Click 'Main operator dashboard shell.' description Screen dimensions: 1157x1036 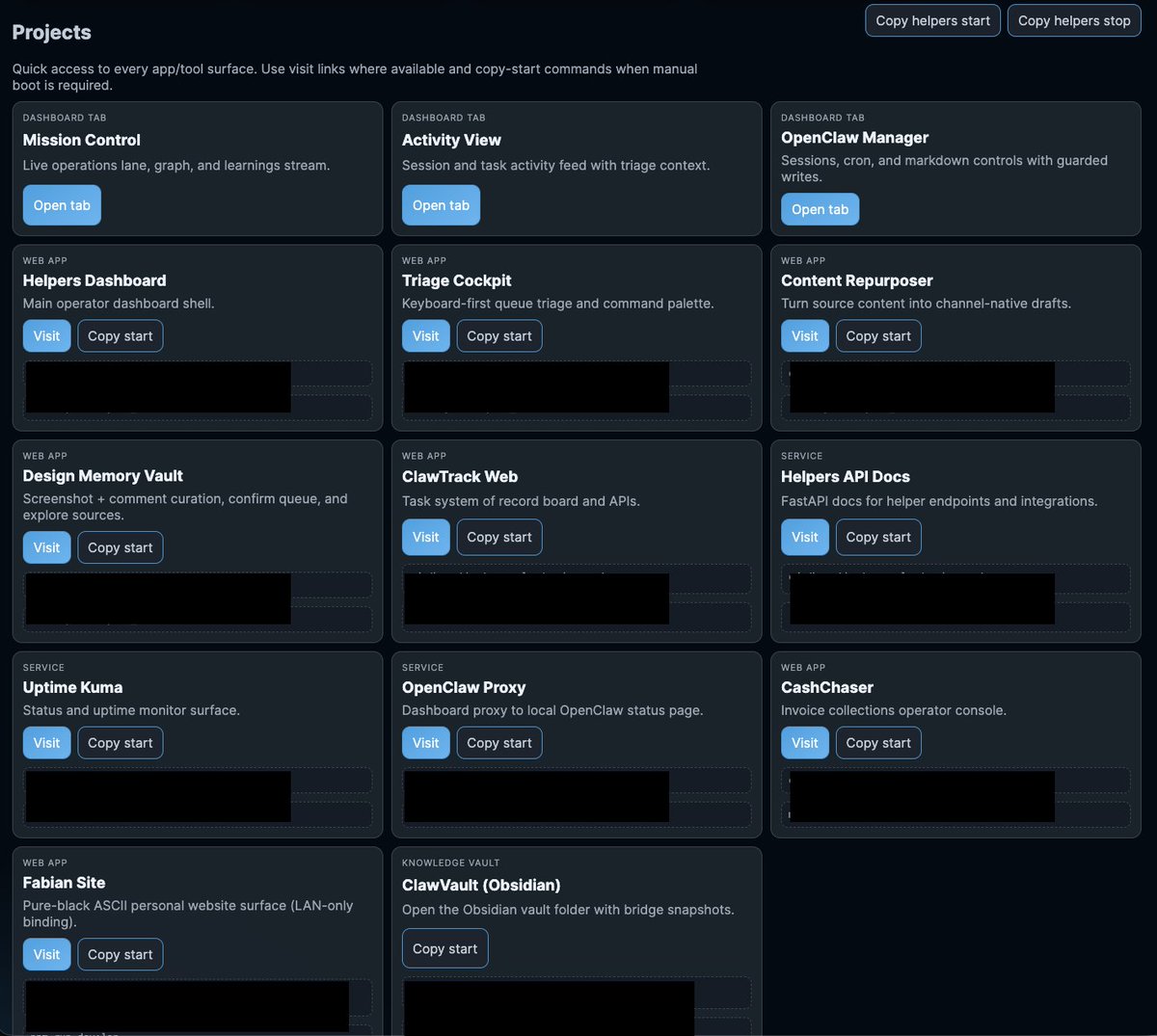119,304
